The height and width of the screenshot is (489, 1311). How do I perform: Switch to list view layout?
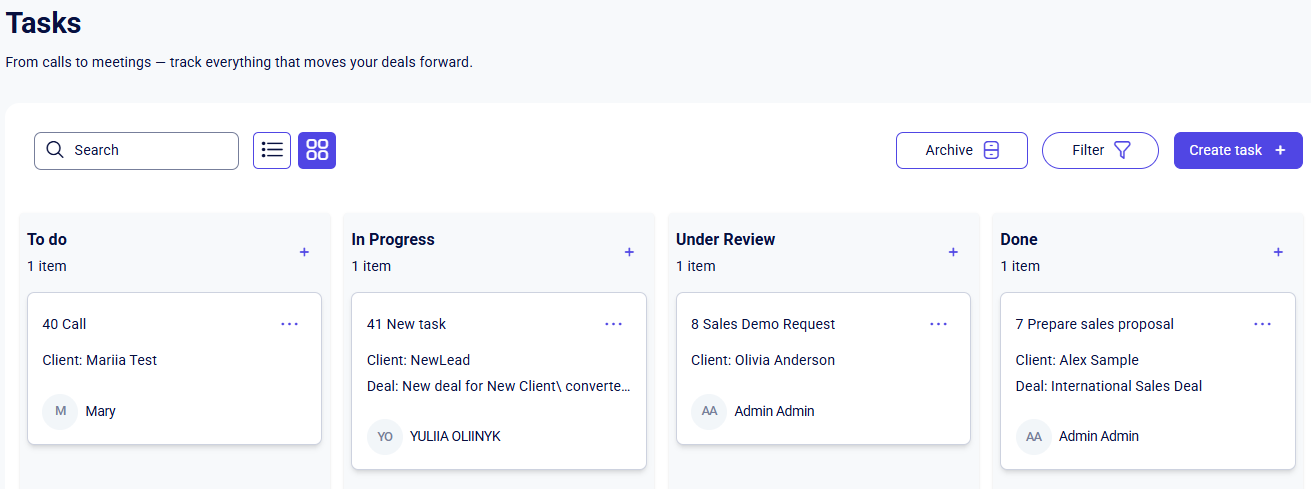click(x=272, y=150)
